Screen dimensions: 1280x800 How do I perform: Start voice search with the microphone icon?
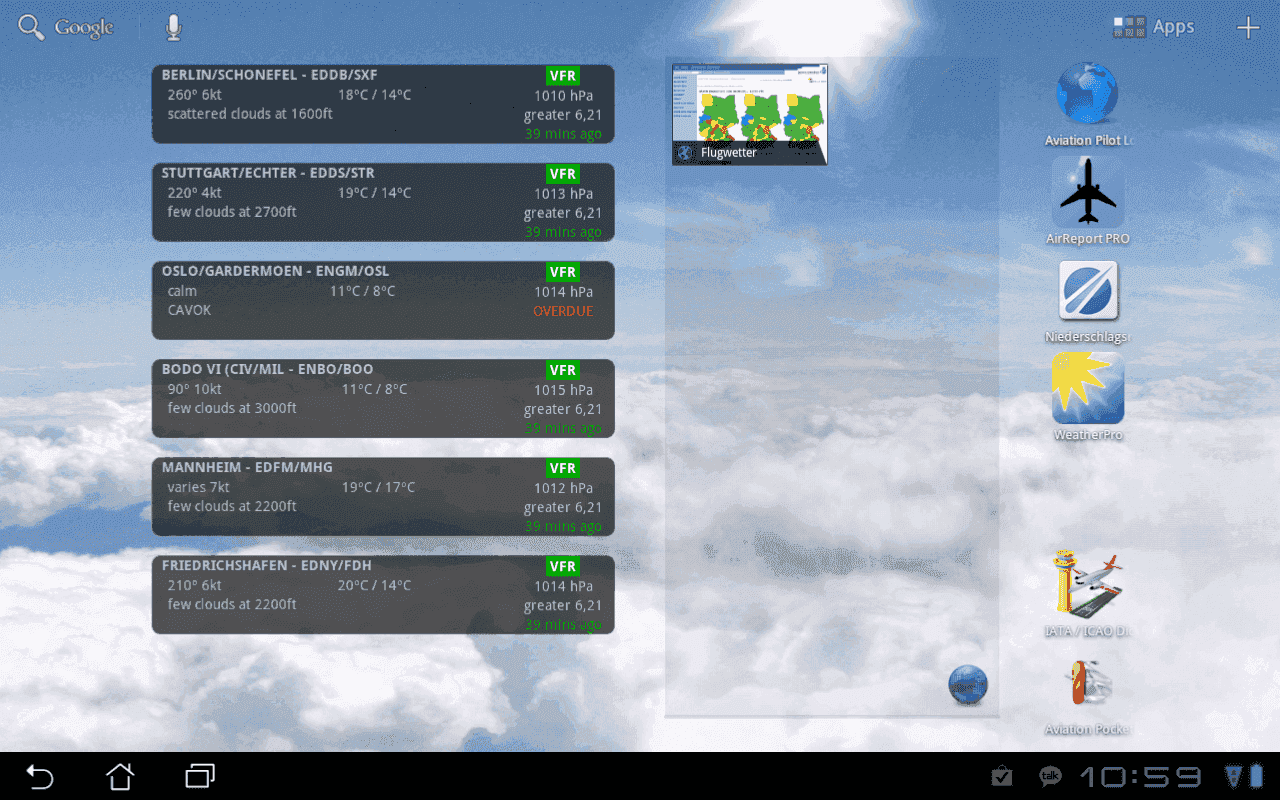pyautogui.click(x=174, y=28)
